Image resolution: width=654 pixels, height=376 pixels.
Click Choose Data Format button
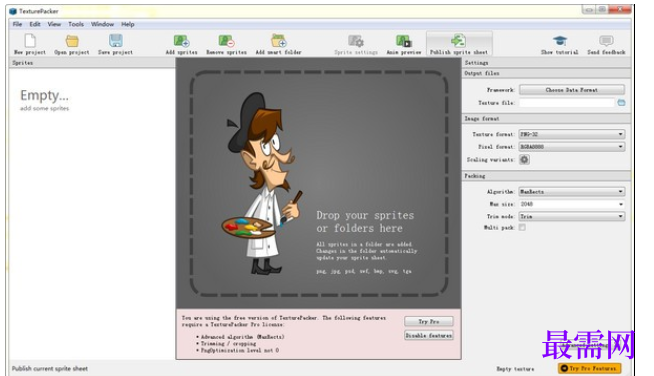point(571,90)
